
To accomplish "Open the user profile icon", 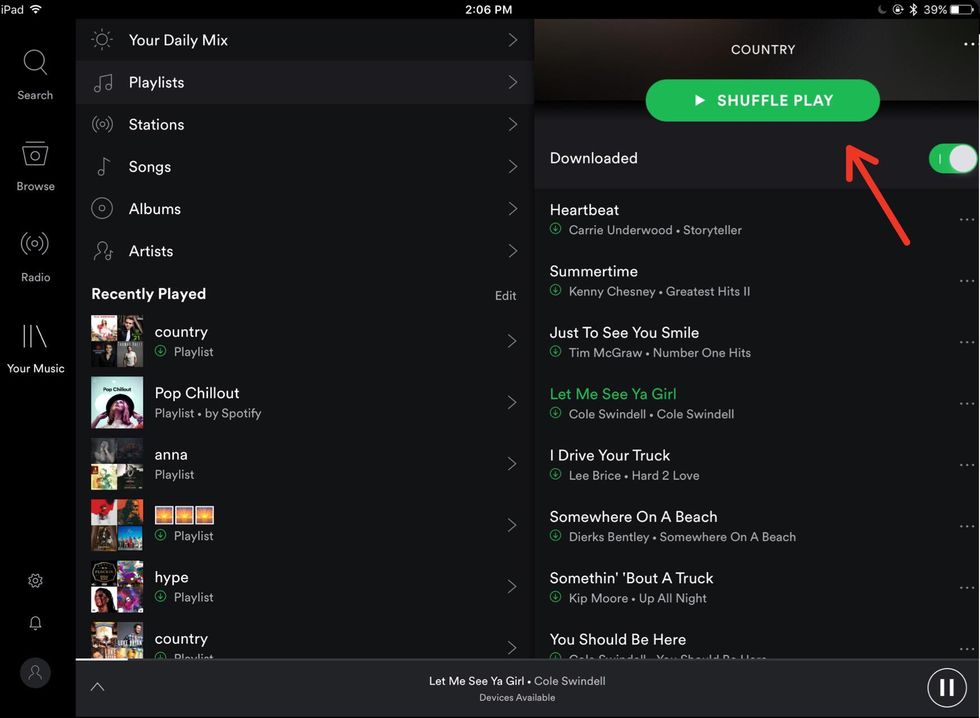I will (35, 672).
